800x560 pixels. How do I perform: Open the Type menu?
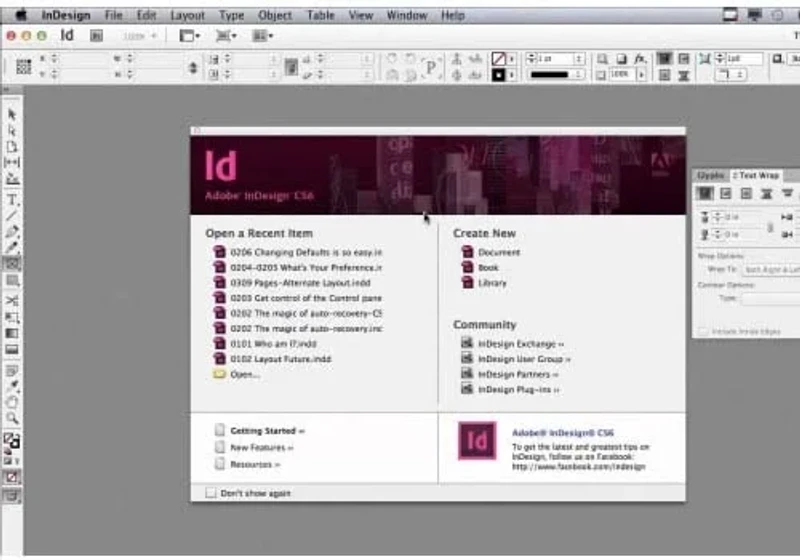pos(232,15)
